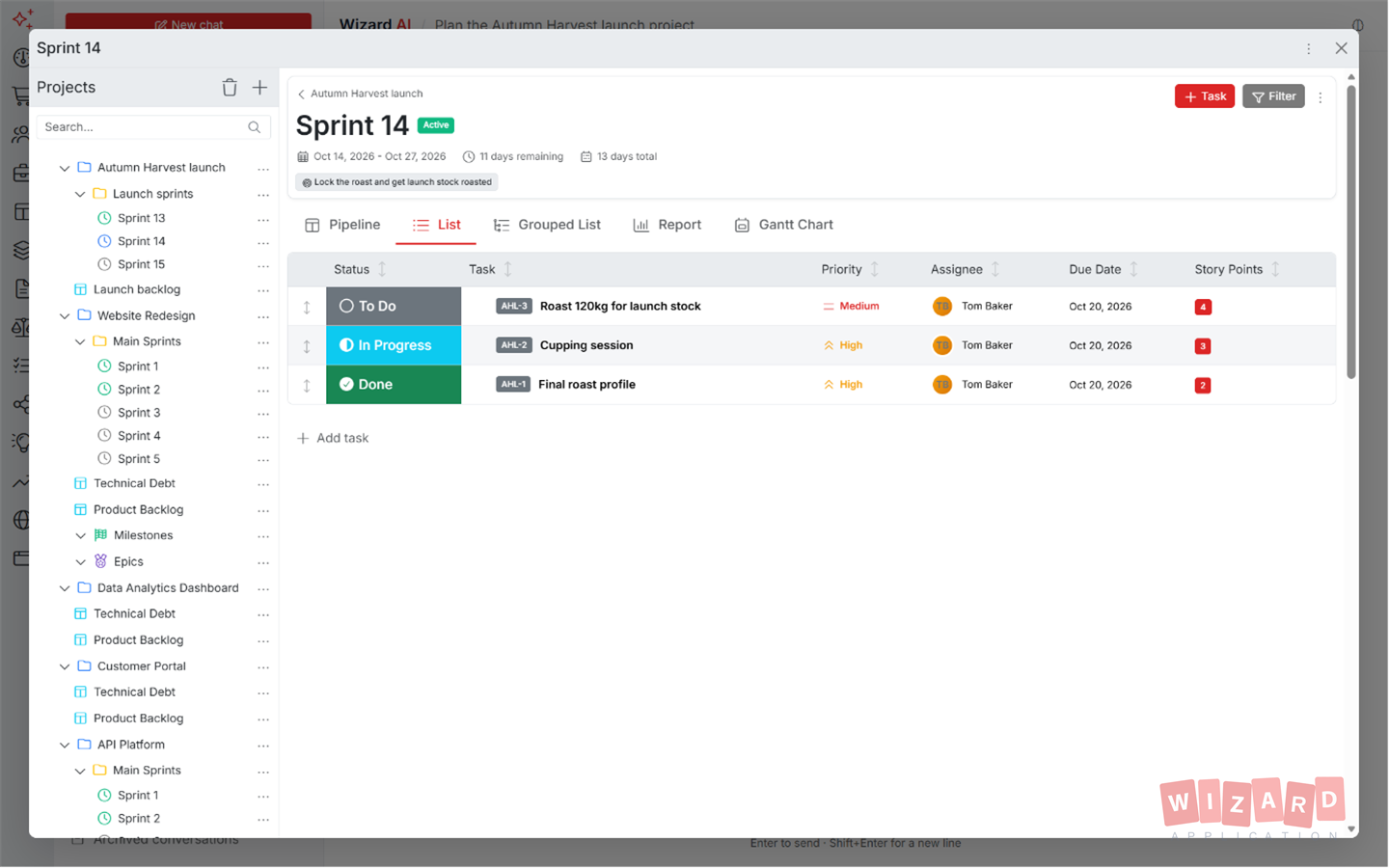Collapse the Website Redesign project

tap(65, 316)
